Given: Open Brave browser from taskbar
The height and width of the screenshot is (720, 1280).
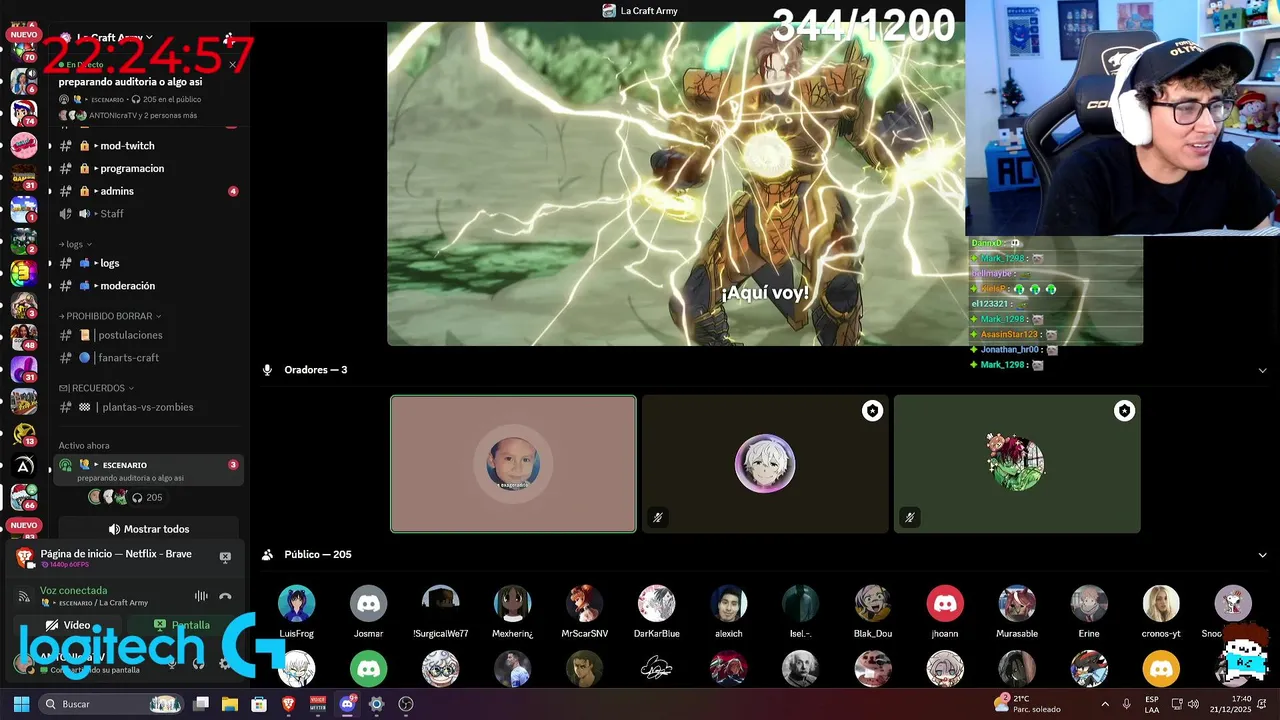Looking at the screenshot, I should (288, 704).
